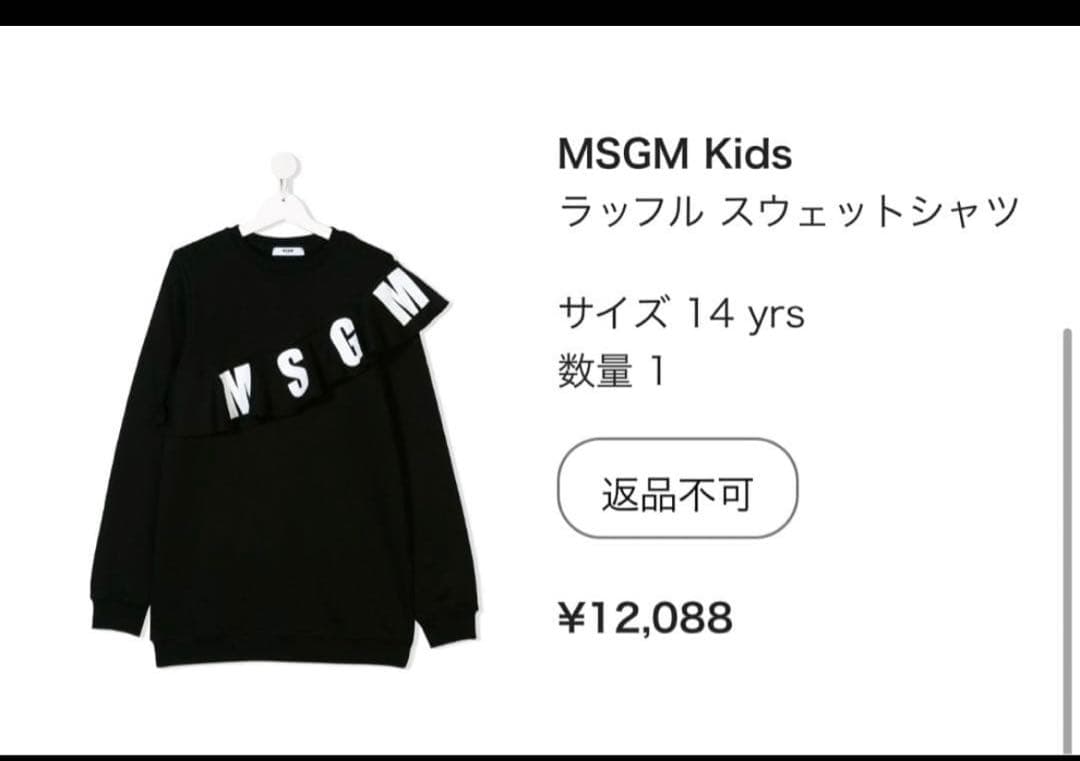Click the ラッフル スウェットシャツ product title

pos(789,210)
